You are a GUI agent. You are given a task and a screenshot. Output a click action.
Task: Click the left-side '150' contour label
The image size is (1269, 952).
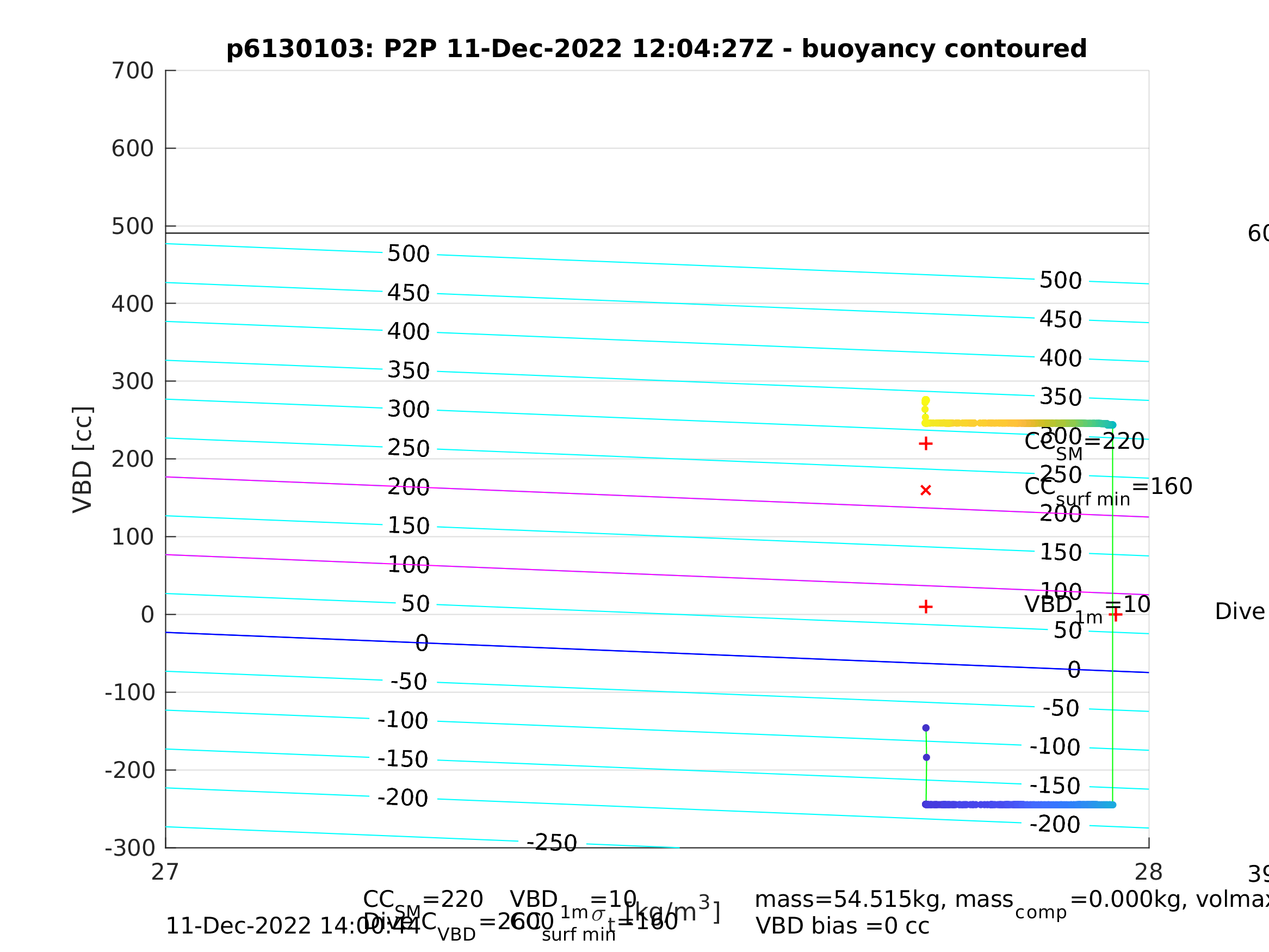click(408, 526)
